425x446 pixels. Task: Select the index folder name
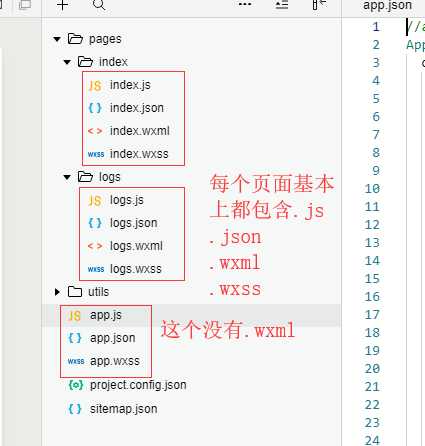[x=113, y=62]
